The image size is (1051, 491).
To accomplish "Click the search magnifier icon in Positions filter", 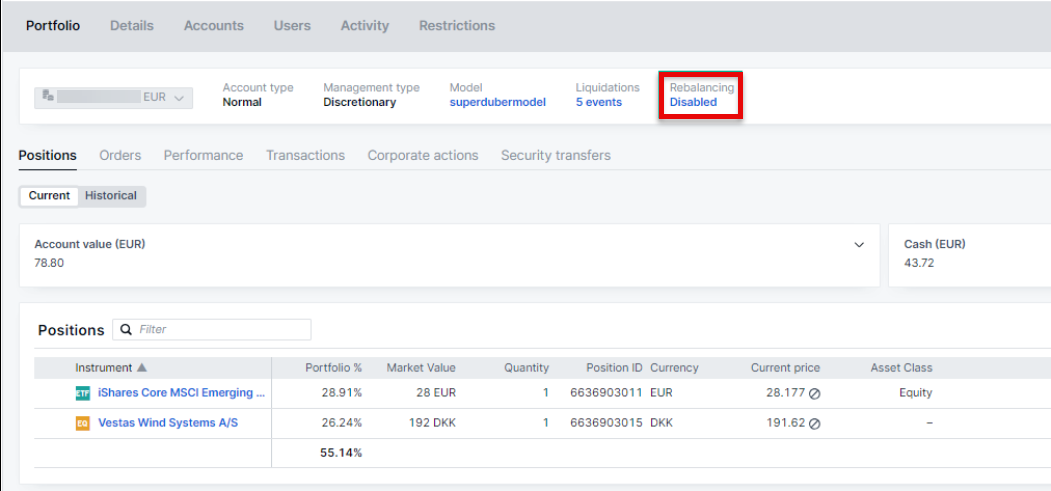I will point(126,329).
